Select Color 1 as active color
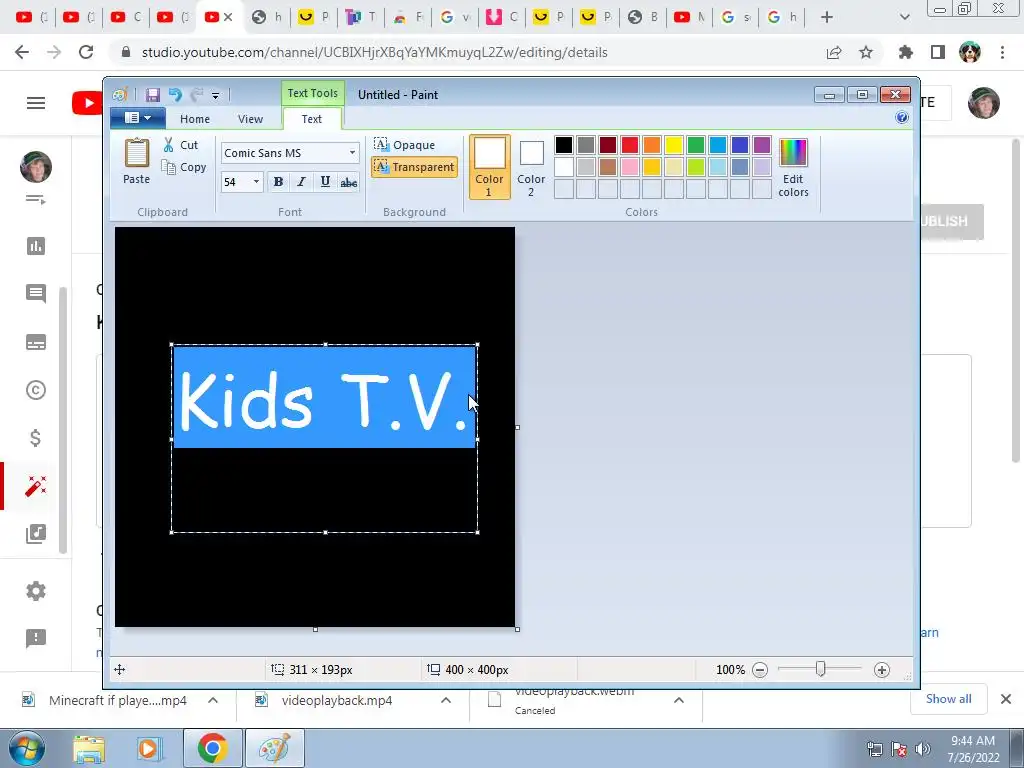 pyautogui.click(x=489, y=167)
